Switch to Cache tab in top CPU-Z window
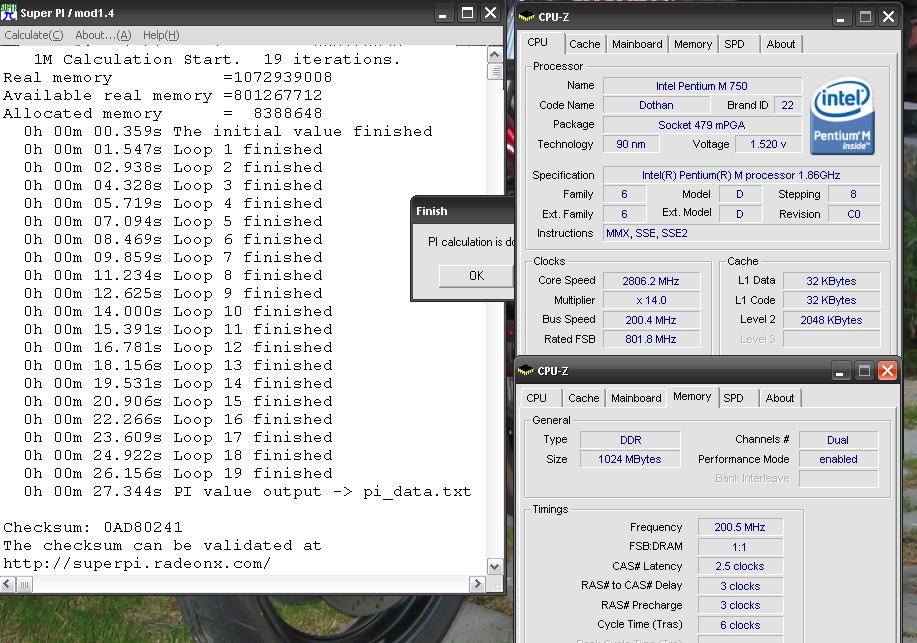The height and width of the screenshot is (643, 917). 584,44
